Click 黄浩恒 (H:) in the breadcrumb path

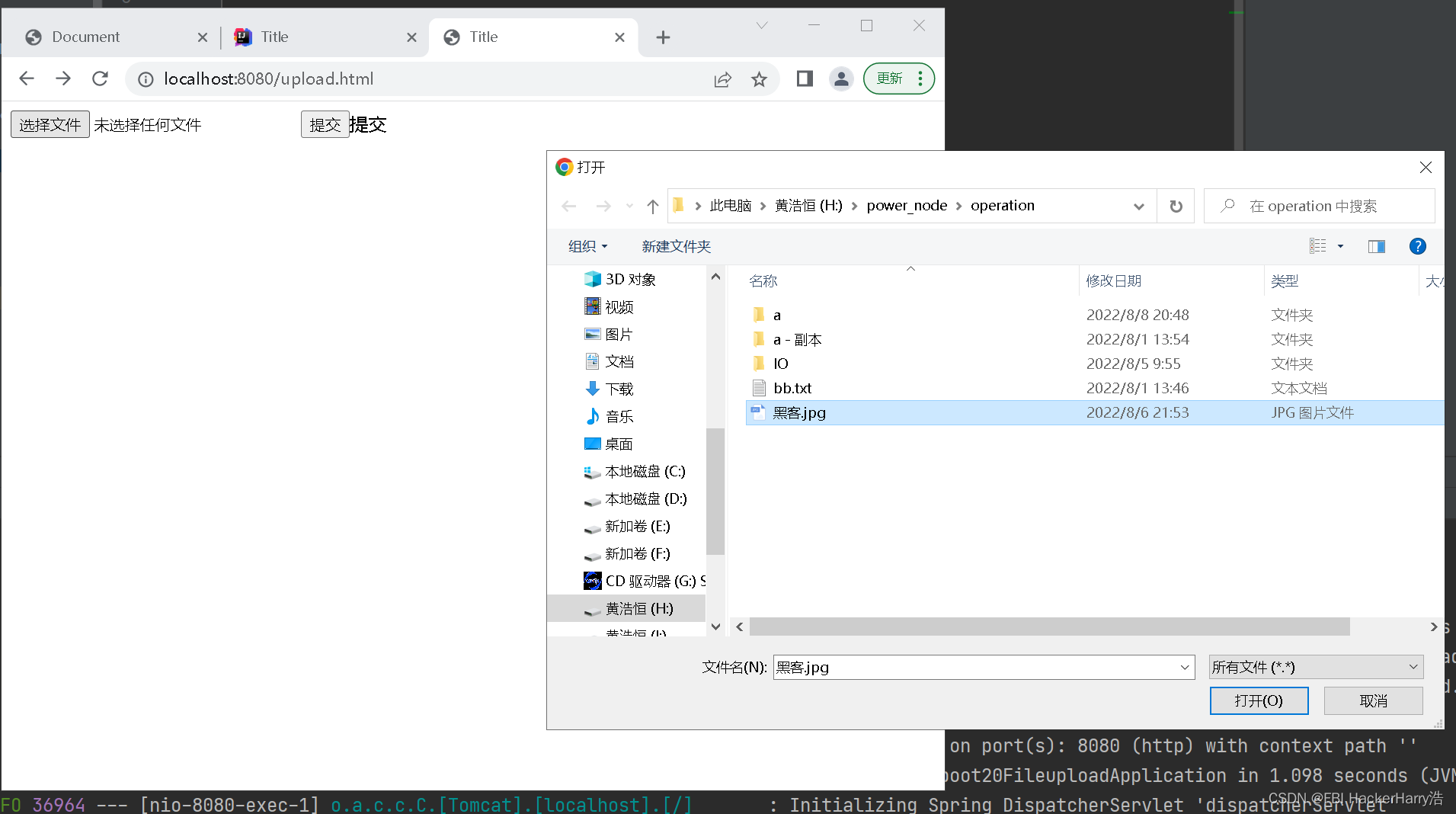tap(808, 206)
